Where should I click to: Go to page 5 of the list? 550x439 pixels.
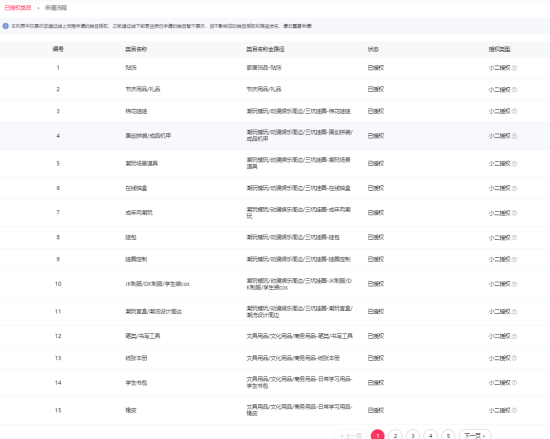(448, 435)
